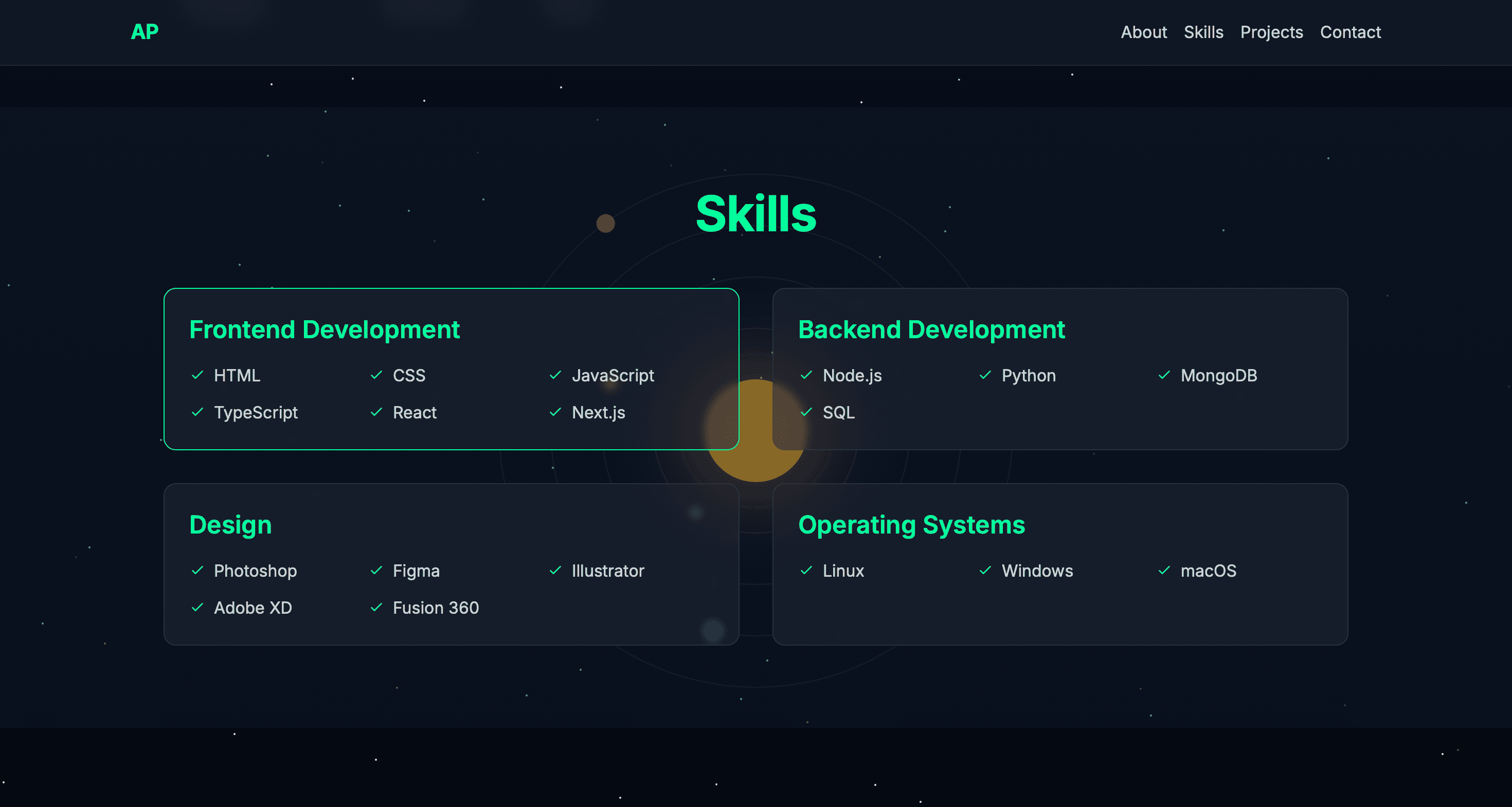Select the Frontend Development card heading
This screenshot has width=1512, height=807.
(x=324, y=329)
